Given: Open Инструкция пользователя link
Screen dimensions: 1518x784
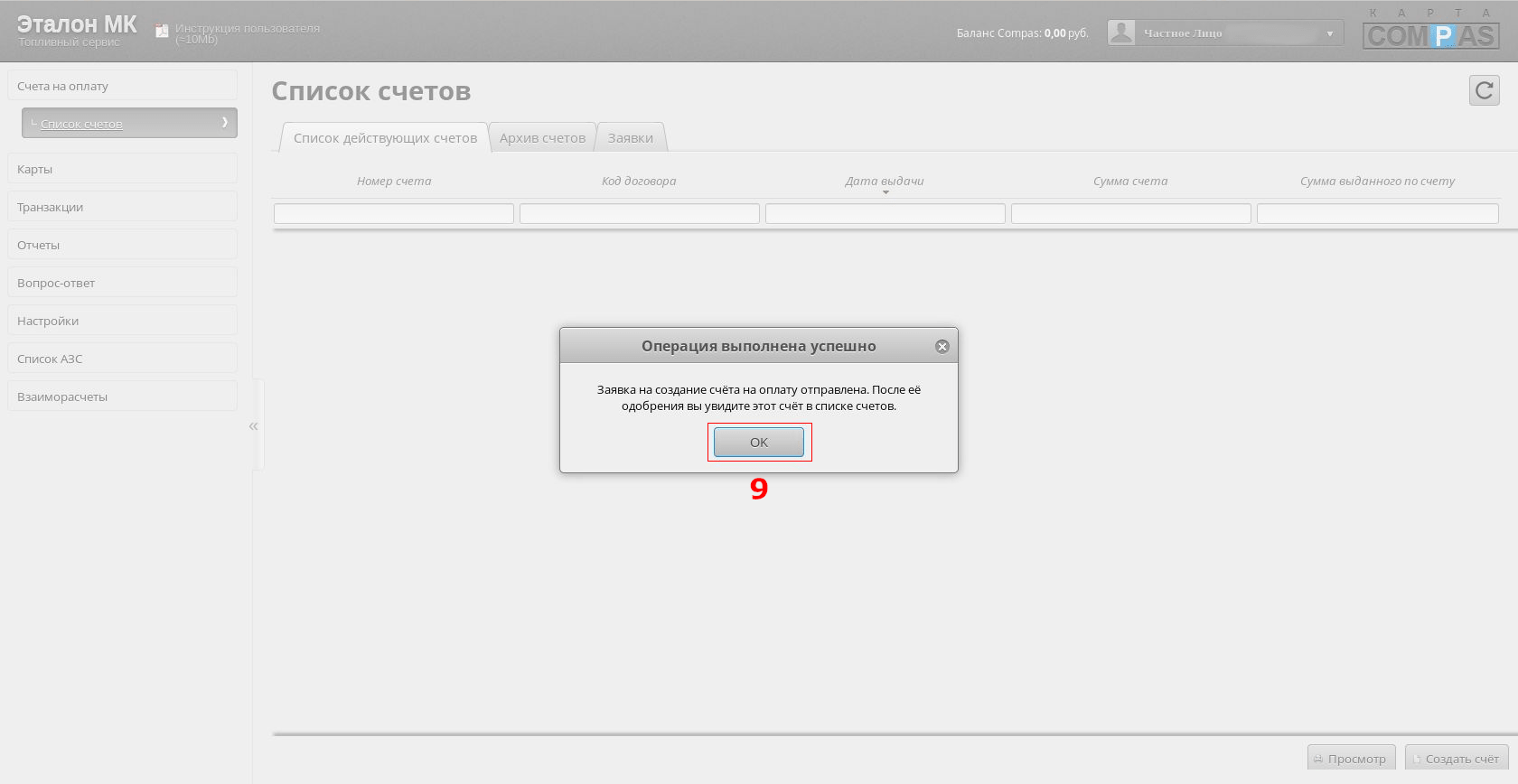Looking at the screenshot, I should tap(247, 33).
